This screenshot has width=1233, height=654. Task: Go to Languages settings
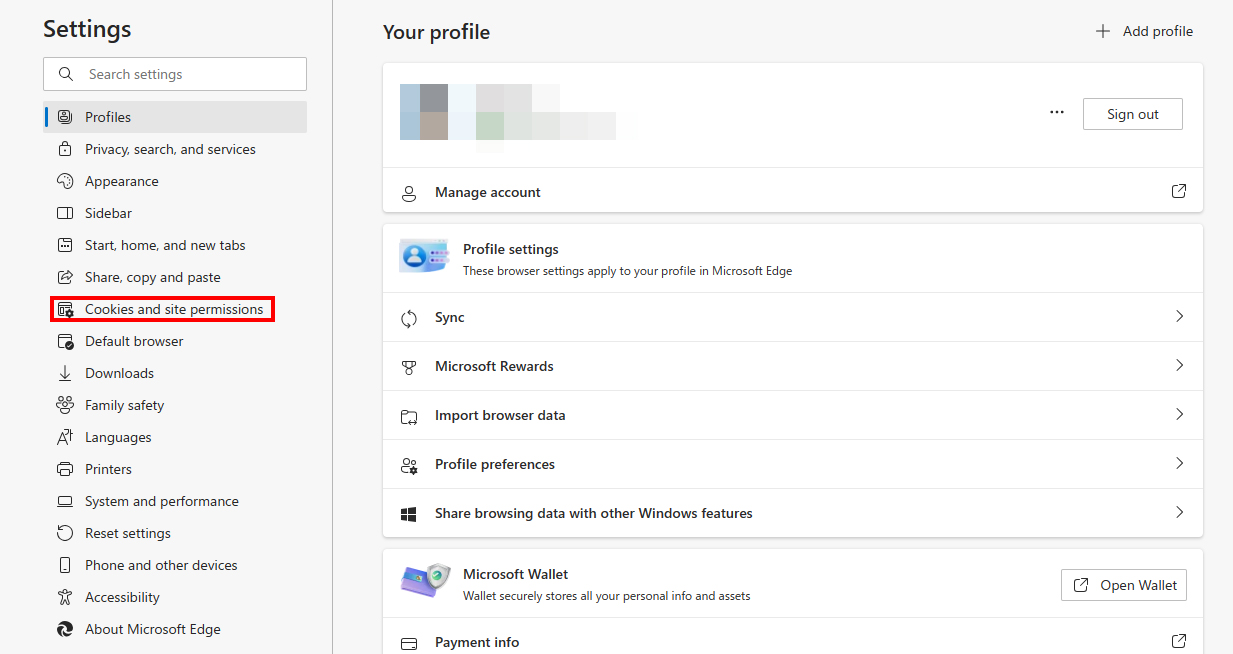[176, 437]
